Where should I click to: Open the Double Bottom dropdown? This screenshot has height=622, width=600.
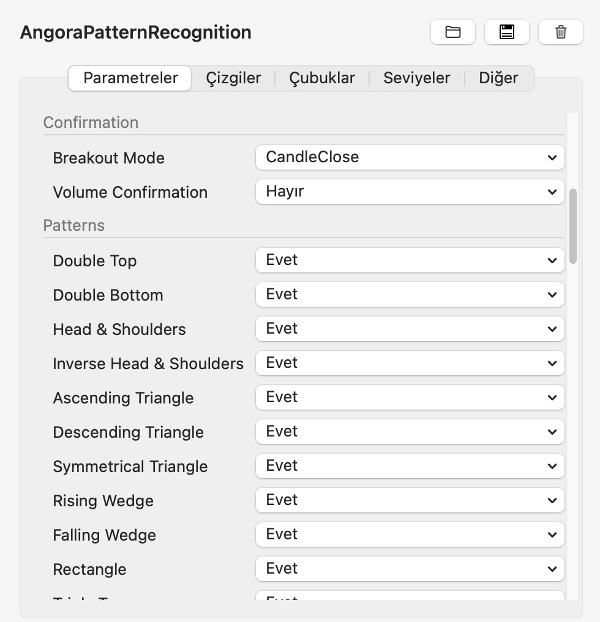410,295
